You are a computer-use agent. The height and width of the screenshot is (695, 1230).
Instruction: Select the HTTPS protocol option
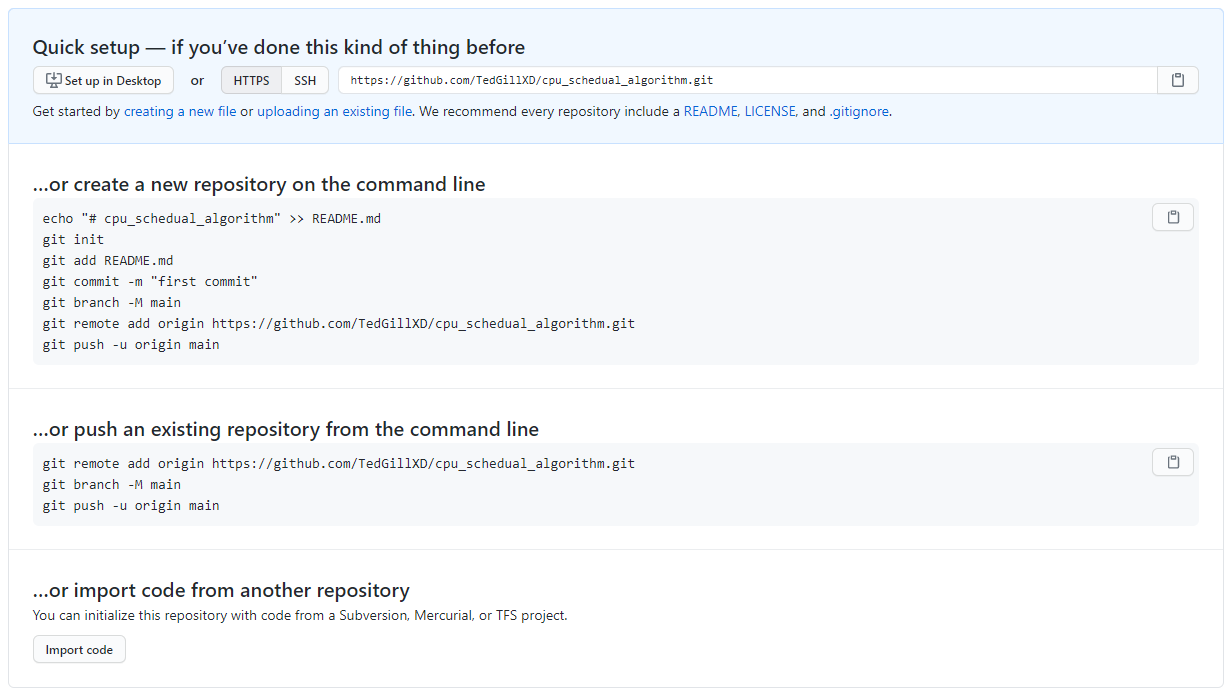[251, 81]
